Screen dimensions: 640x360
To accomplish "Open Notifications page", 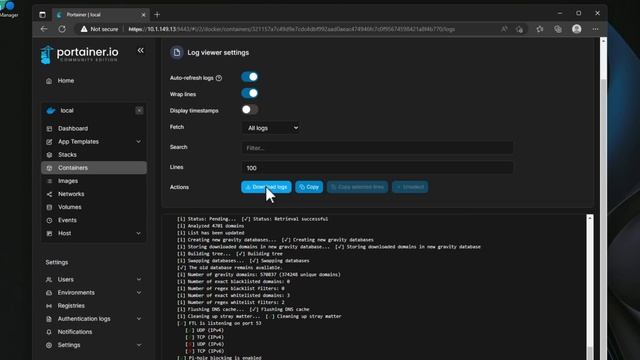I will pos(75,332).
